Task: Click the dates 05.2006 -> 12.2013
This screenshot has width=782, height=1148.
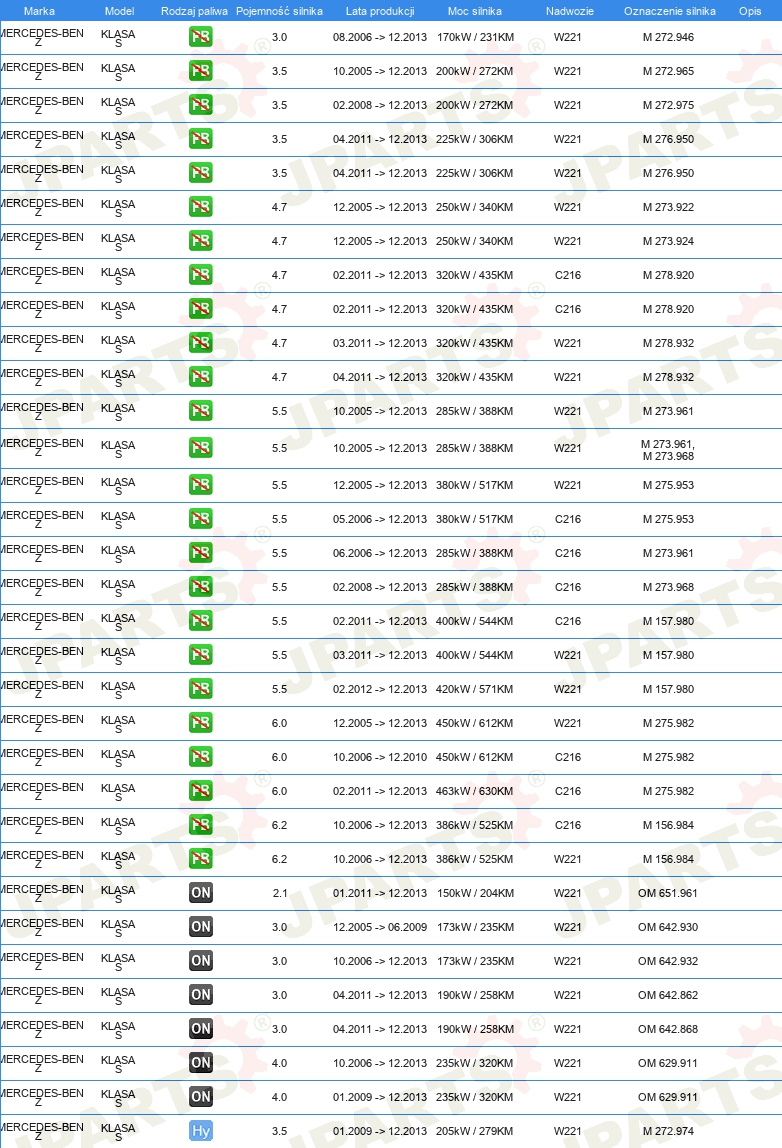Action: click(380, 519)
